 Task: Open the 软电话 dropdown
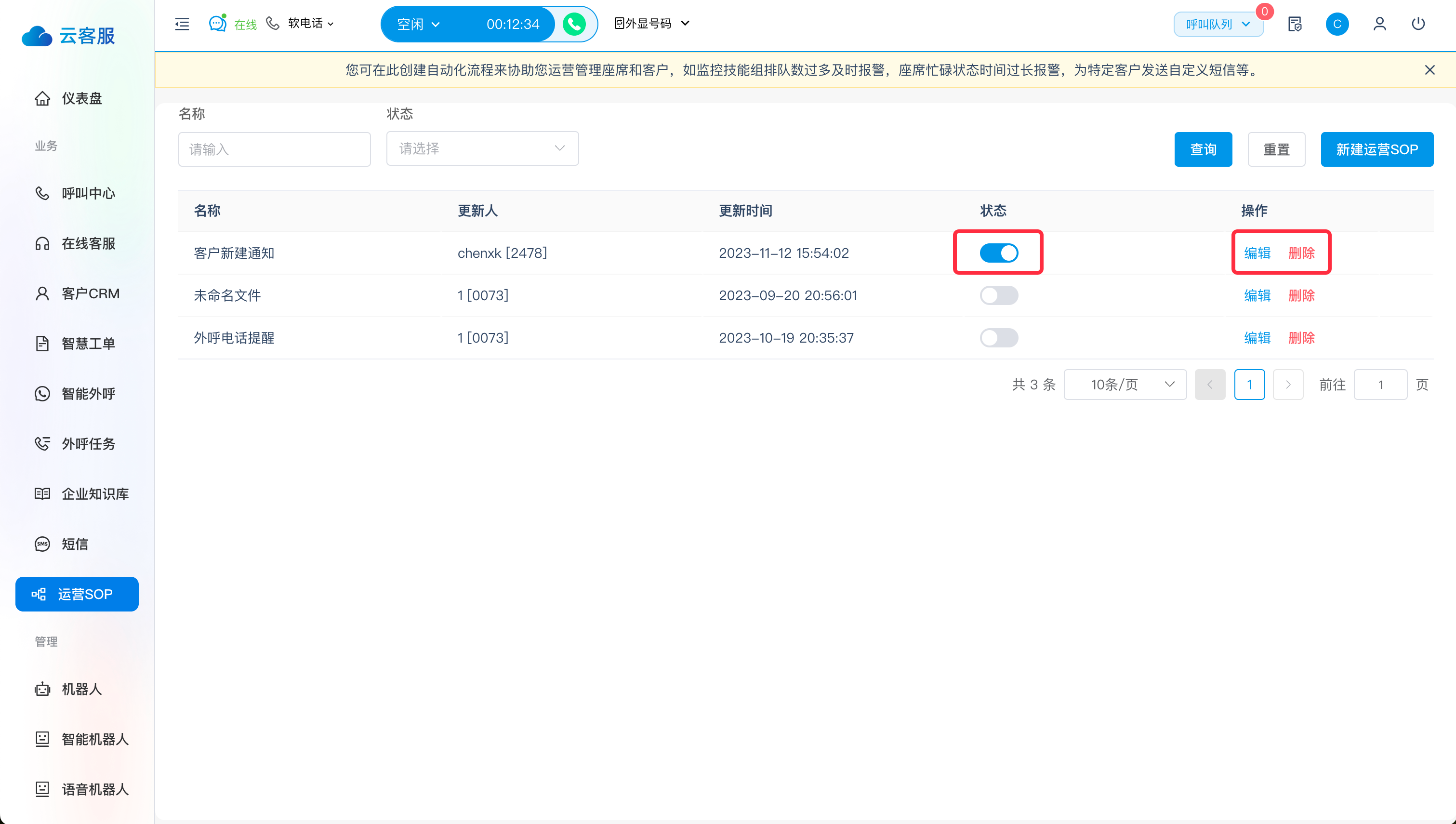pos(311,23)
